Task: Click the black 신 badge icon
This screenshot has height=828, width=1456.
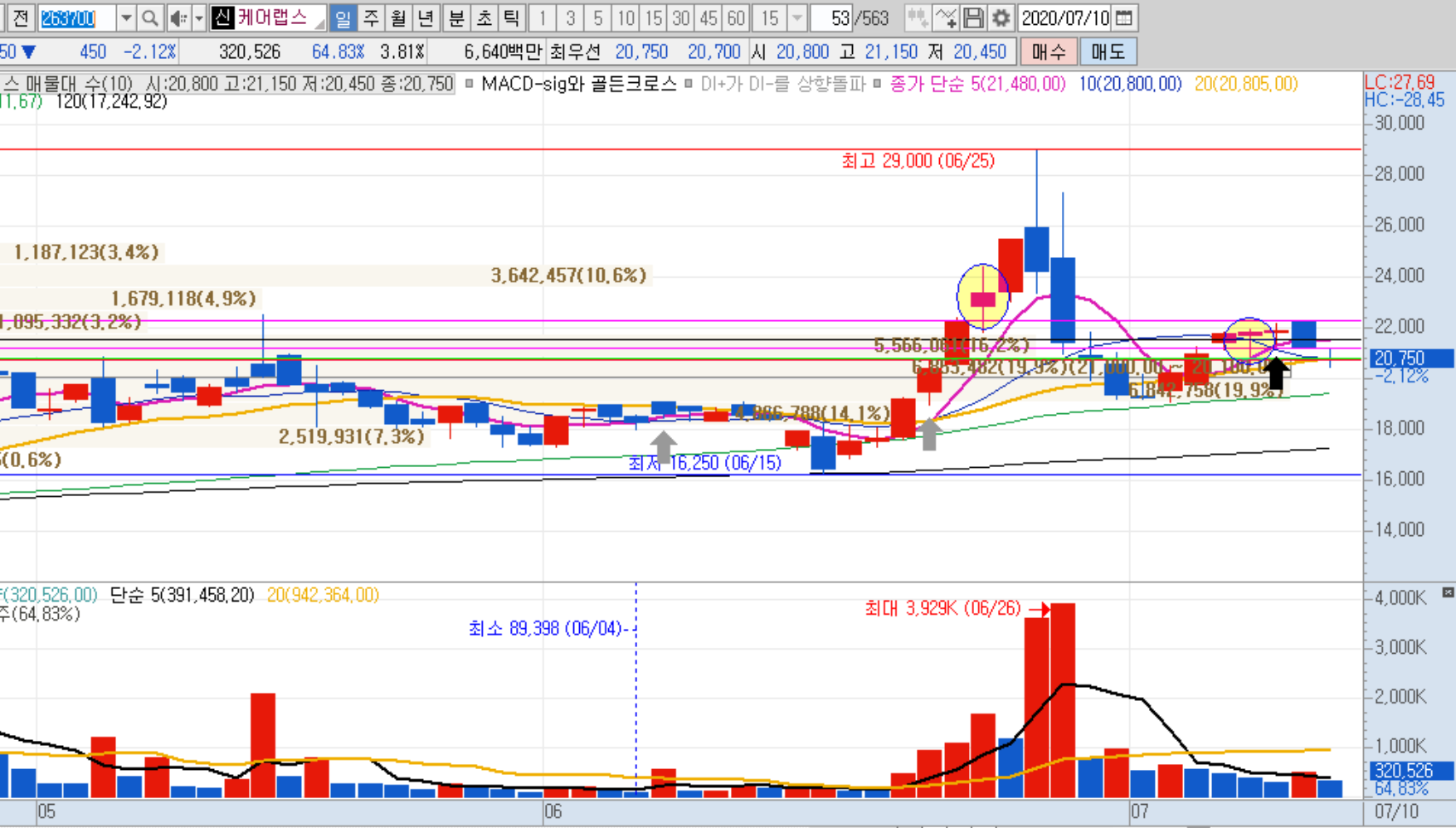Action: tap(222, 17)
